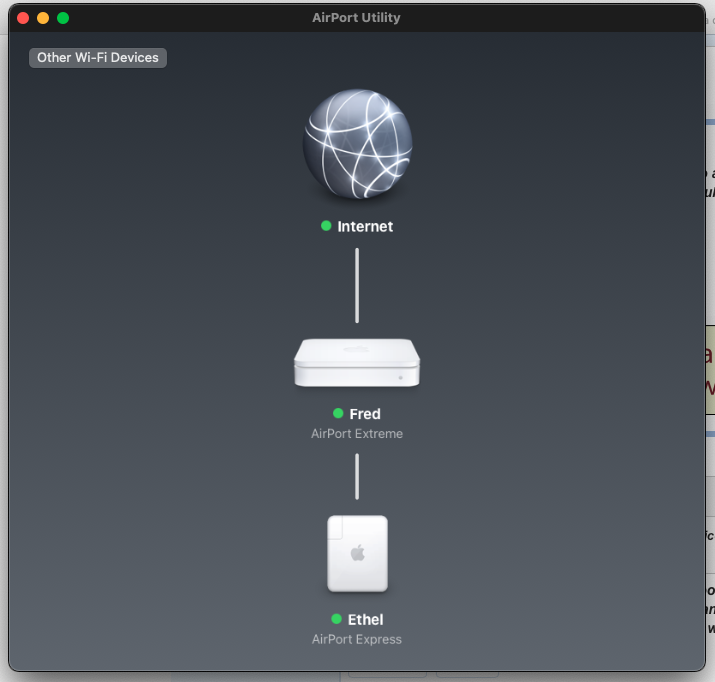Click the green status dot beside Internet
The height and width of the screenshot is (682, 715).
pos(326,226)
